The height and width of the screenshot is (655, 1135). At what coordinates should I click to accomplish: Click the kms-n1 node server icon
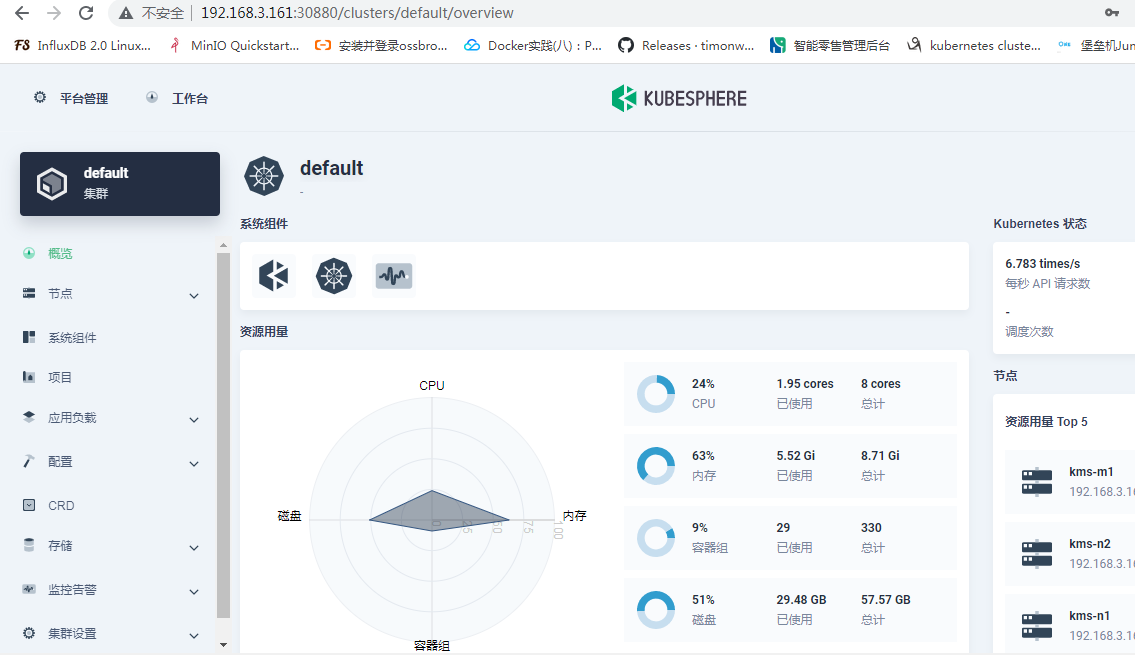[1037, 625]
